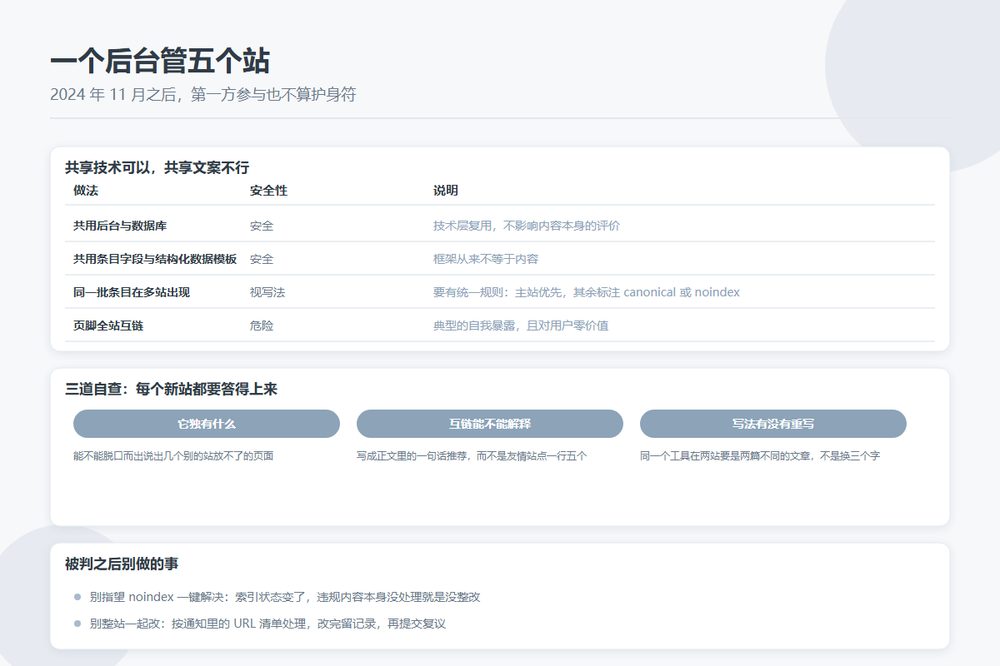Select the 共用条目字段与结构化数据模板 cell
This screenshot has height=666, width=1000.
tap(155, 258)
